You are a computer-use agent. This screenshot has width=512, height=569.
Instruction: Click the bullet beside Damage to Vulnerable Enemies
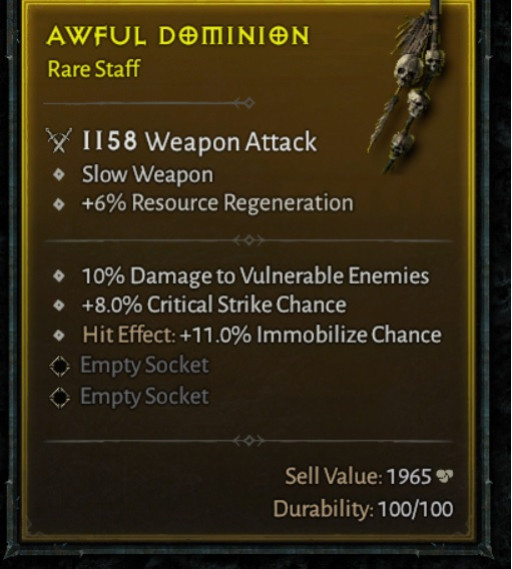[59, 276]
